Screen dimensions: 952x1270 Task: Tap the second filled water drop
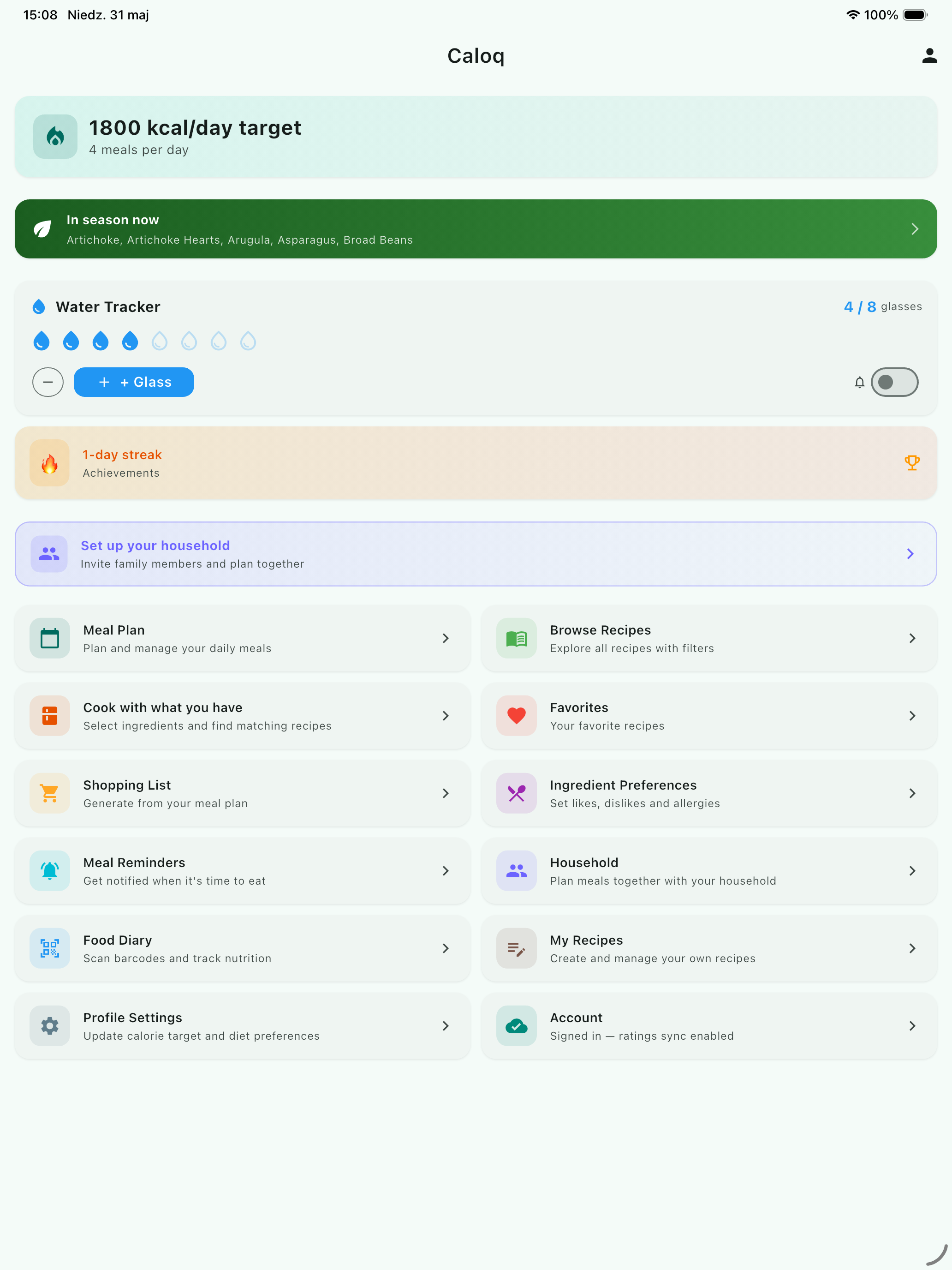coord(71,341)
